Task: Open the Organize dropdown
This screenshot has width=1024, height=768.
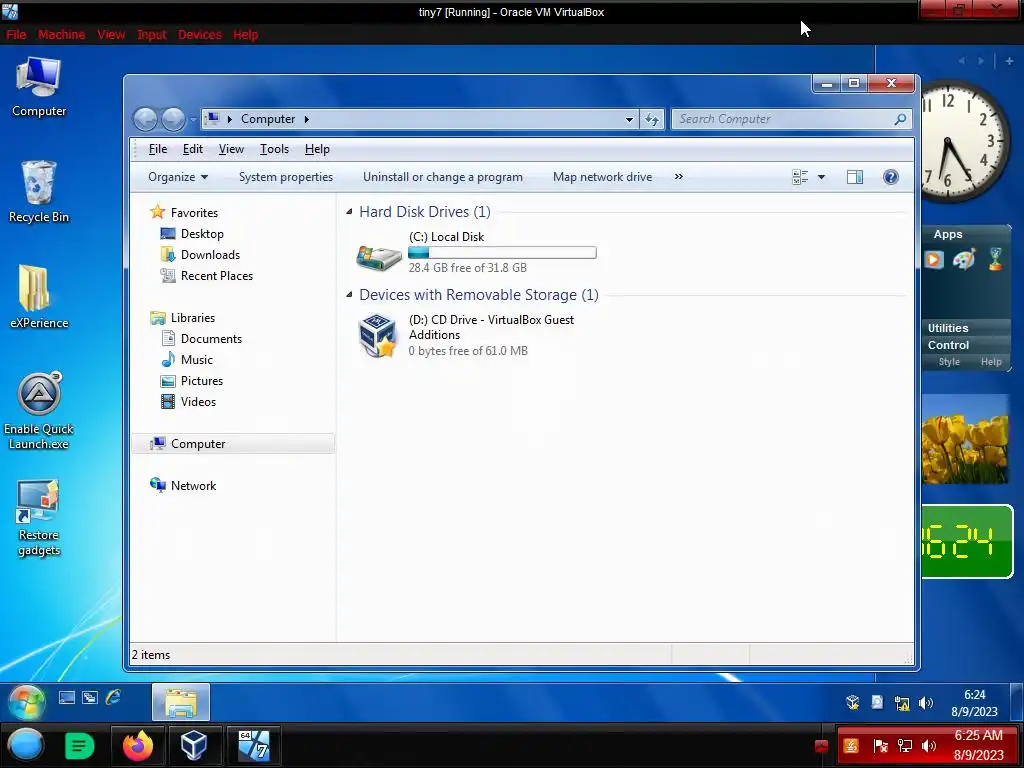Action: click(178, 177)
